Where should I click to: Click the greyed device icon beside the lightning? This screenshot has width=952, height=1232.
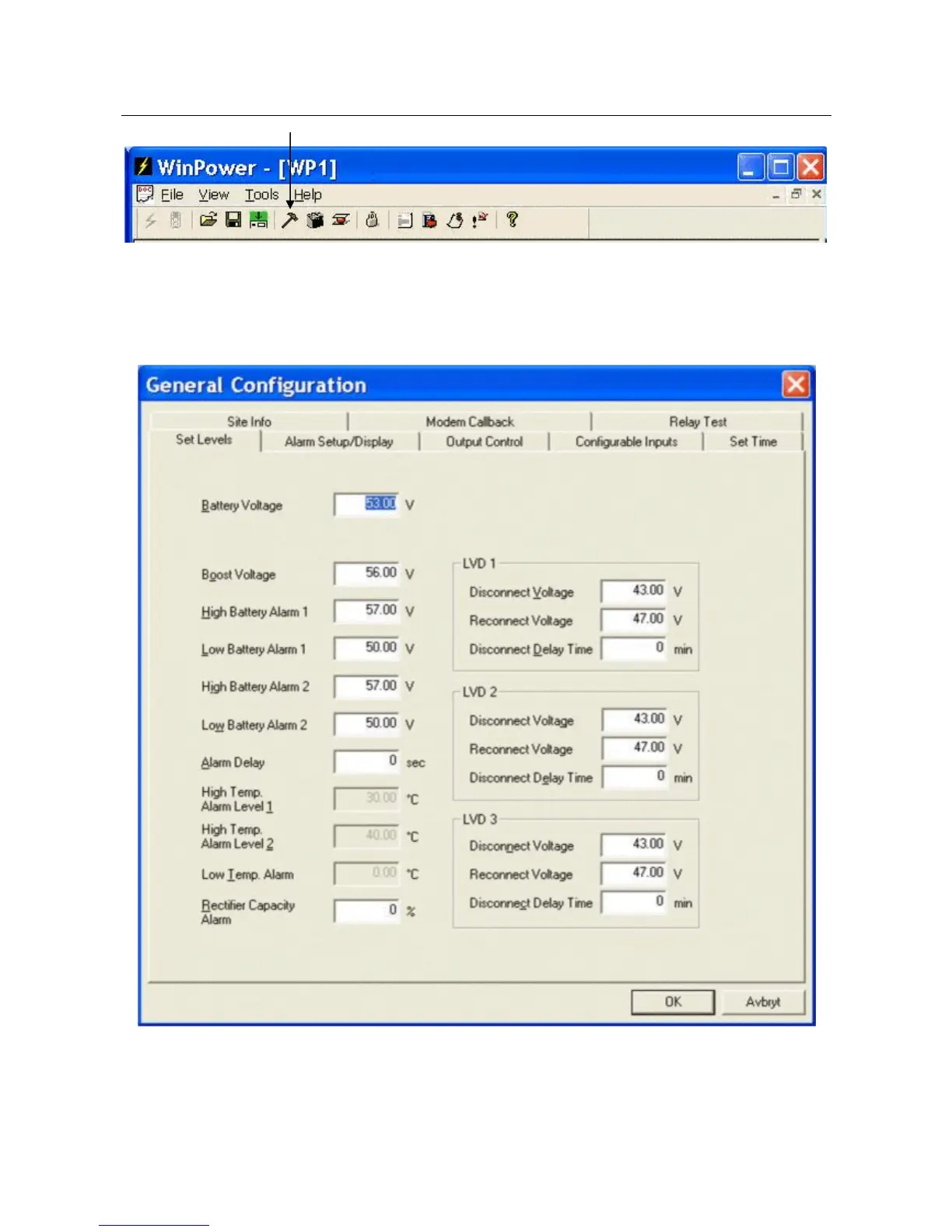[x=176, y=220]
